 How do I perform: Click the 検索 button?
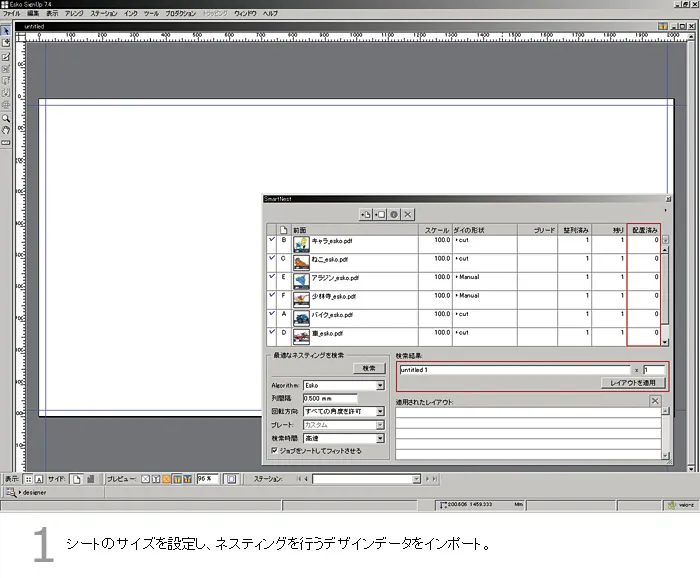coord(367,368)
